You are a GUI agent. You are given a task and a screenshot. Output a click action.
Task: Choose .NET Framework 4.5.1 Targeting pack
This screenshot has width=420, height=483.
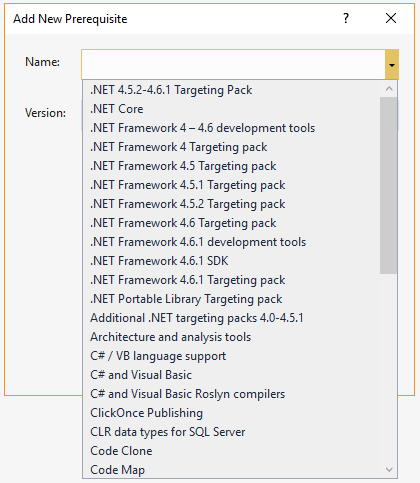(x=231, y=185)
